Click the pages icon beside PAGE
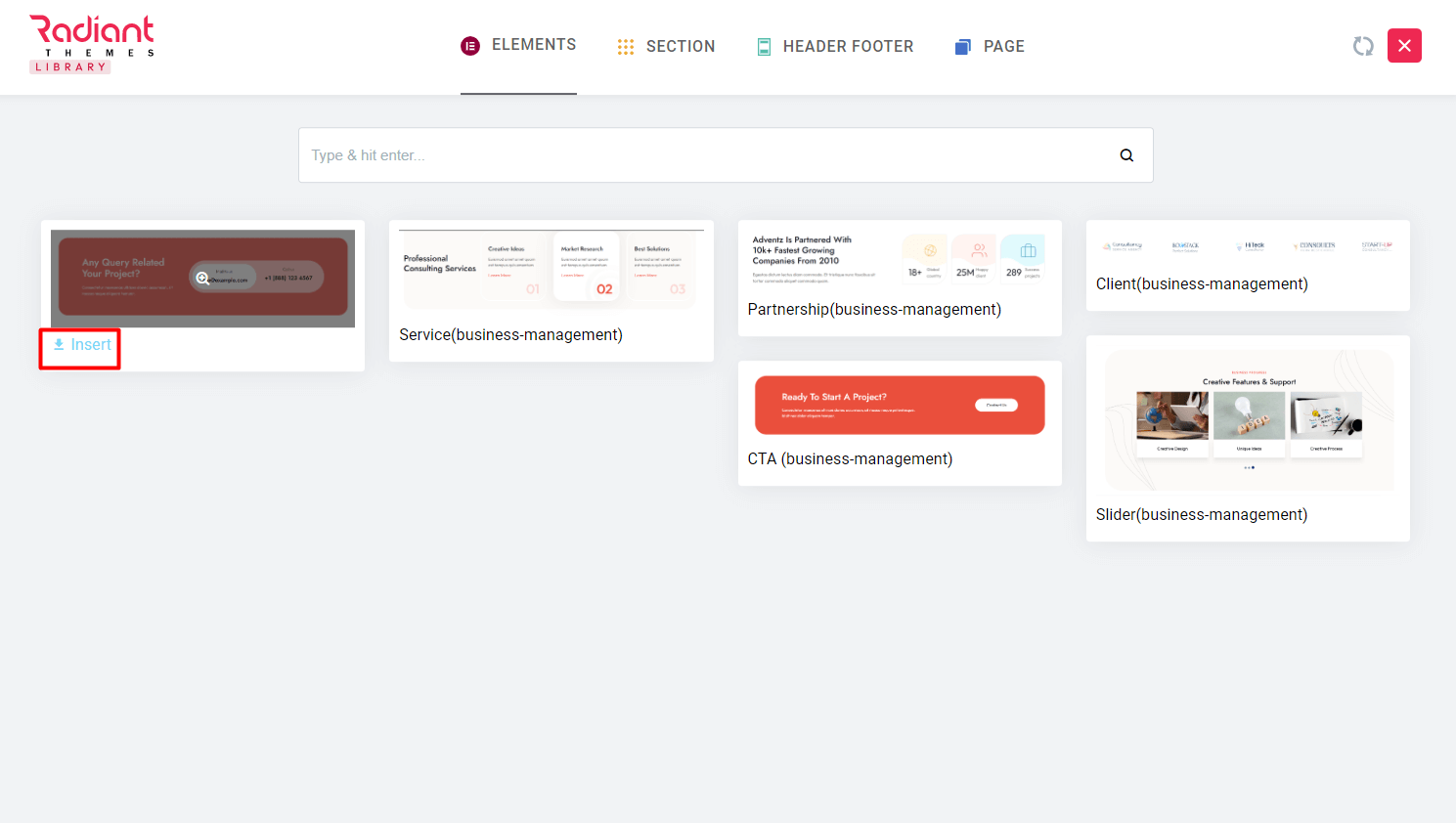 click(x=963, y=47)
